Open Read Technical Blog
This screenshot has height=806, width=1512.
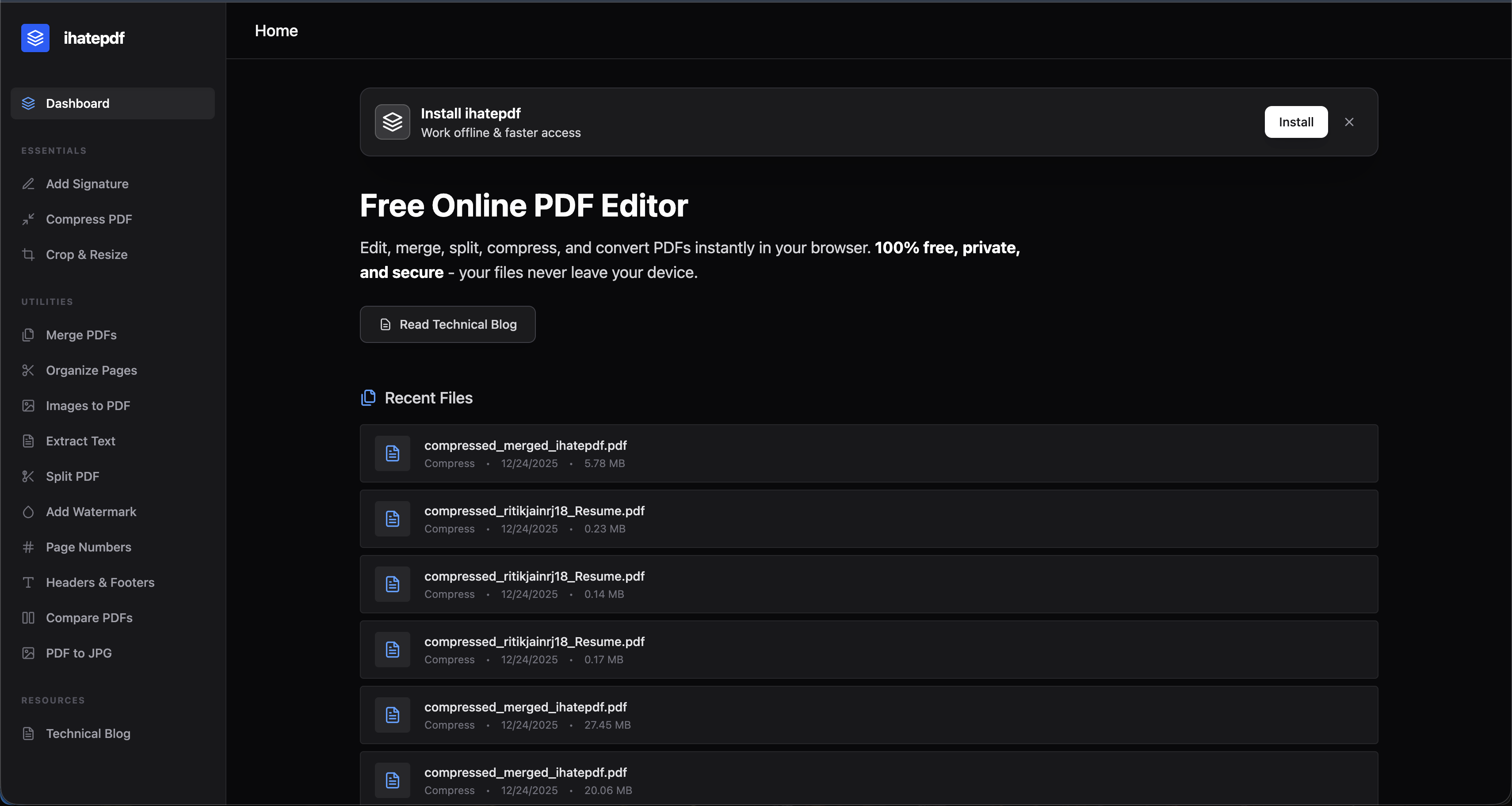click(x=447, y=324)
